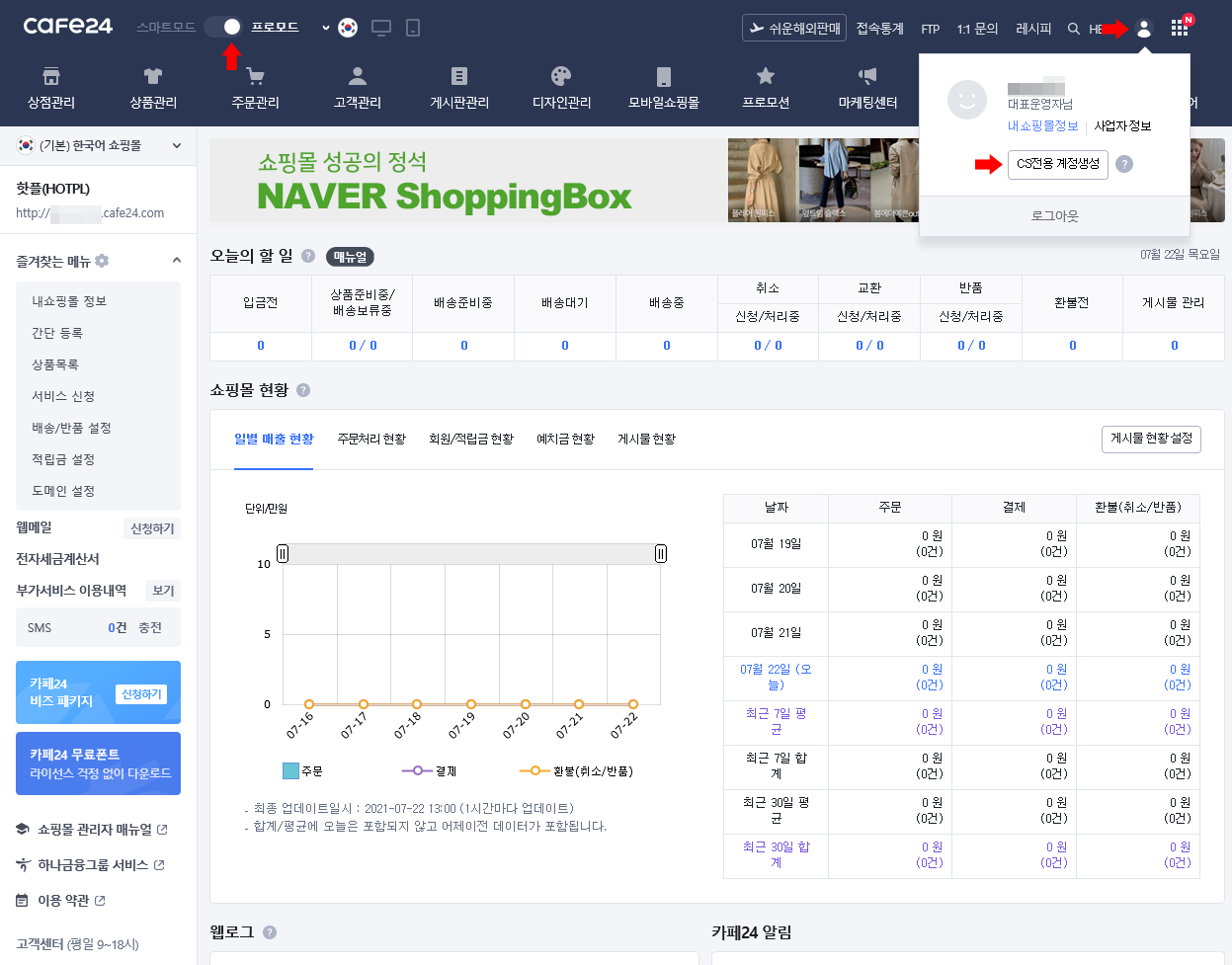Click the mobile preview phone icon

[413, 28]
